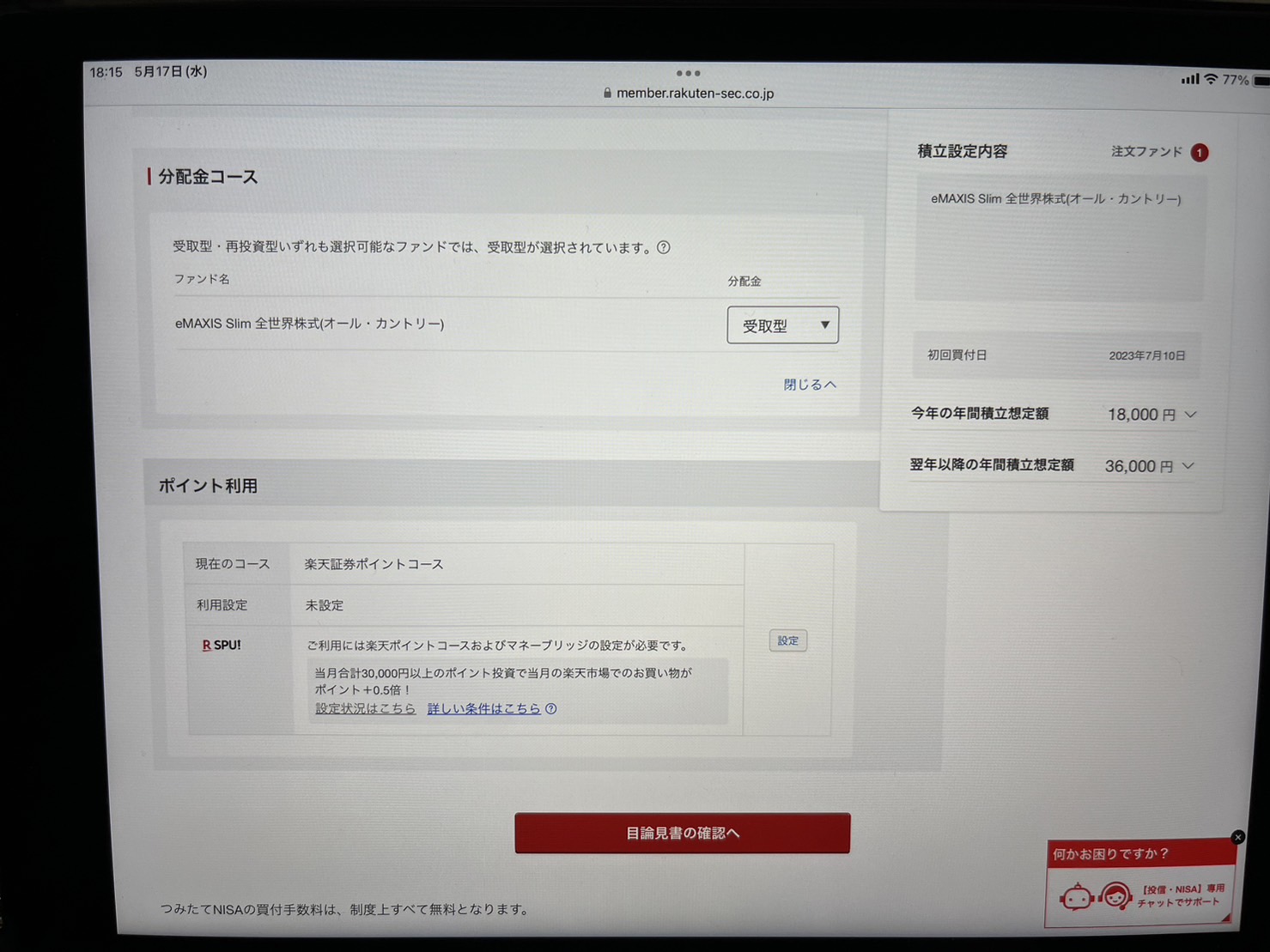Click eMAXIS Slim fund in 積立設定内容 panel
Viewport: 1270px width, 952px height.
coord(1055,198)
